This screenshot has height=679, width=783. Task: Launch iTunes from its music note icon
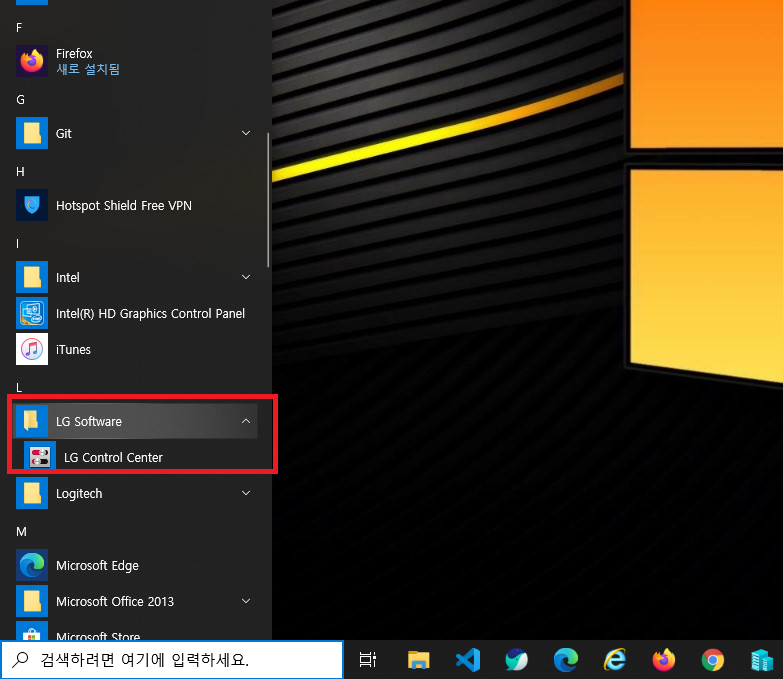32,349
